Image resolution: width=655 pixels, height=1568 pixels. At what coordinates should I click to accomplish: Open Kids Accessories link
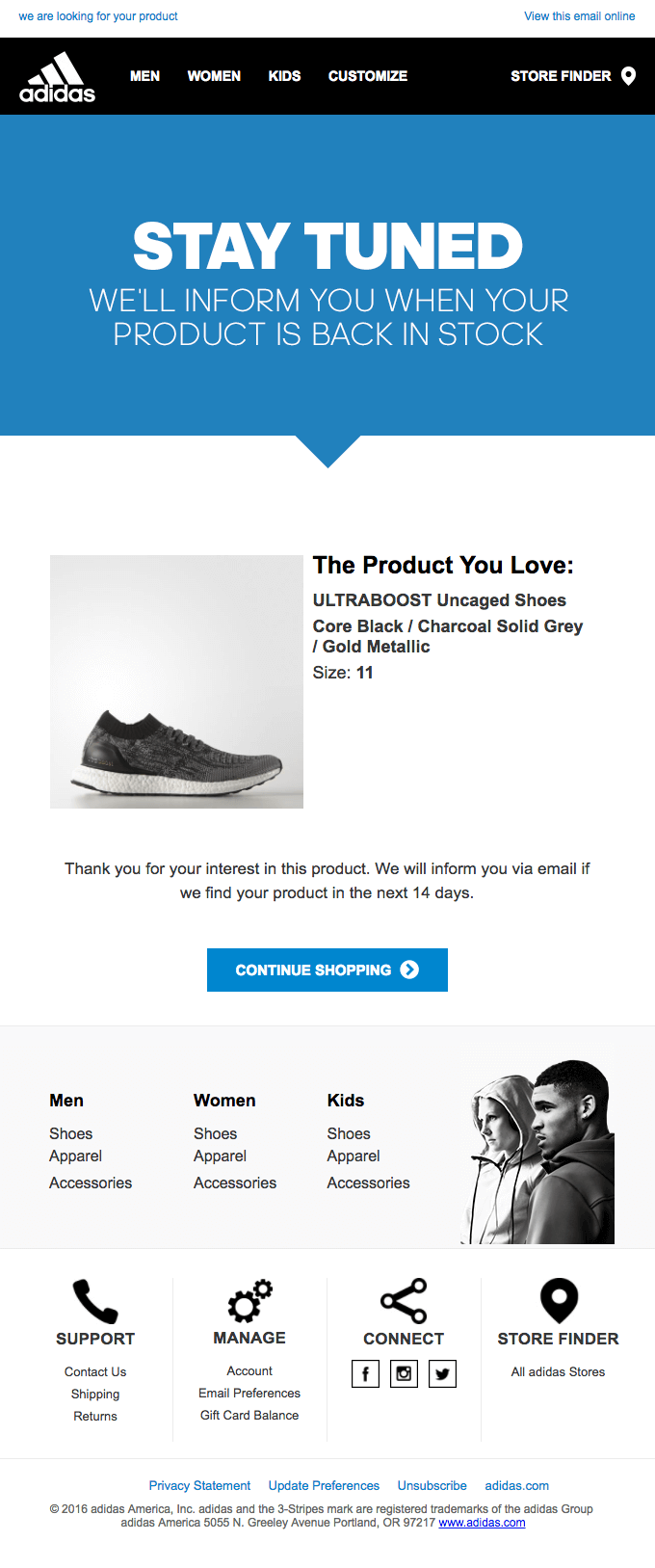tap(368, 1183)
